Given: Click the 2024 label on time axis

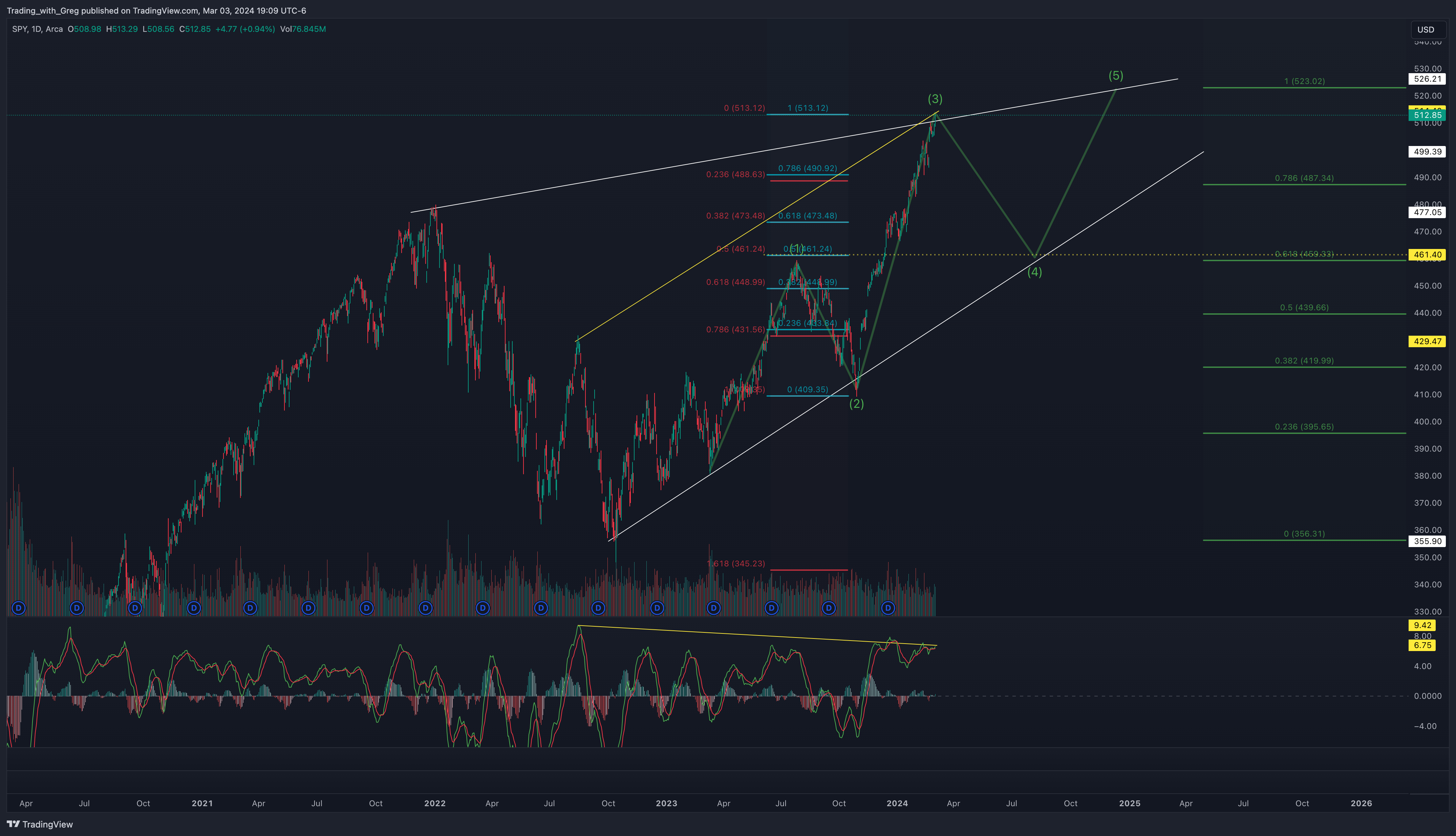Looking at the screenshot, I should (897, 804).
